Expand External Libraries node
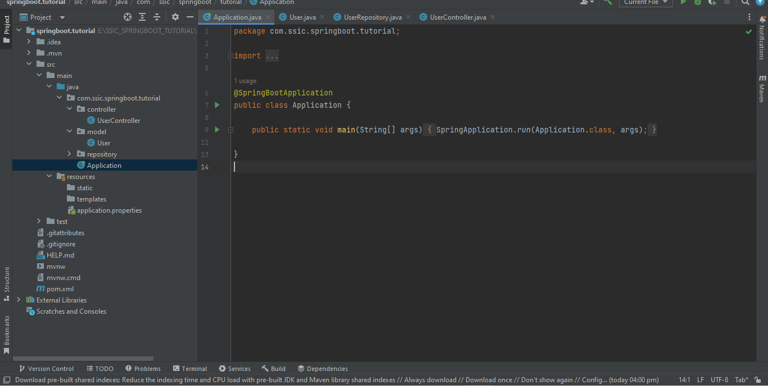This screenshot has height=386, width=768. point(19,300)
